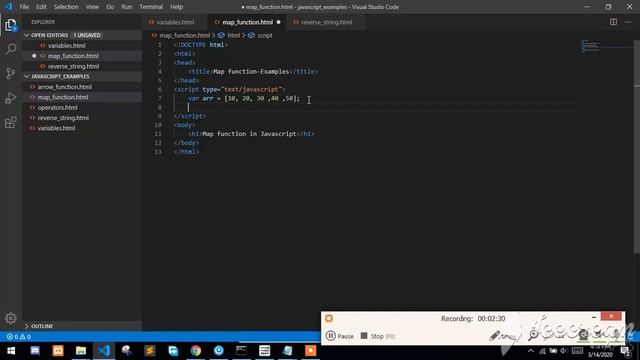Open the Edit menu
The image size is (640, 360).
(x=41, y=7)
